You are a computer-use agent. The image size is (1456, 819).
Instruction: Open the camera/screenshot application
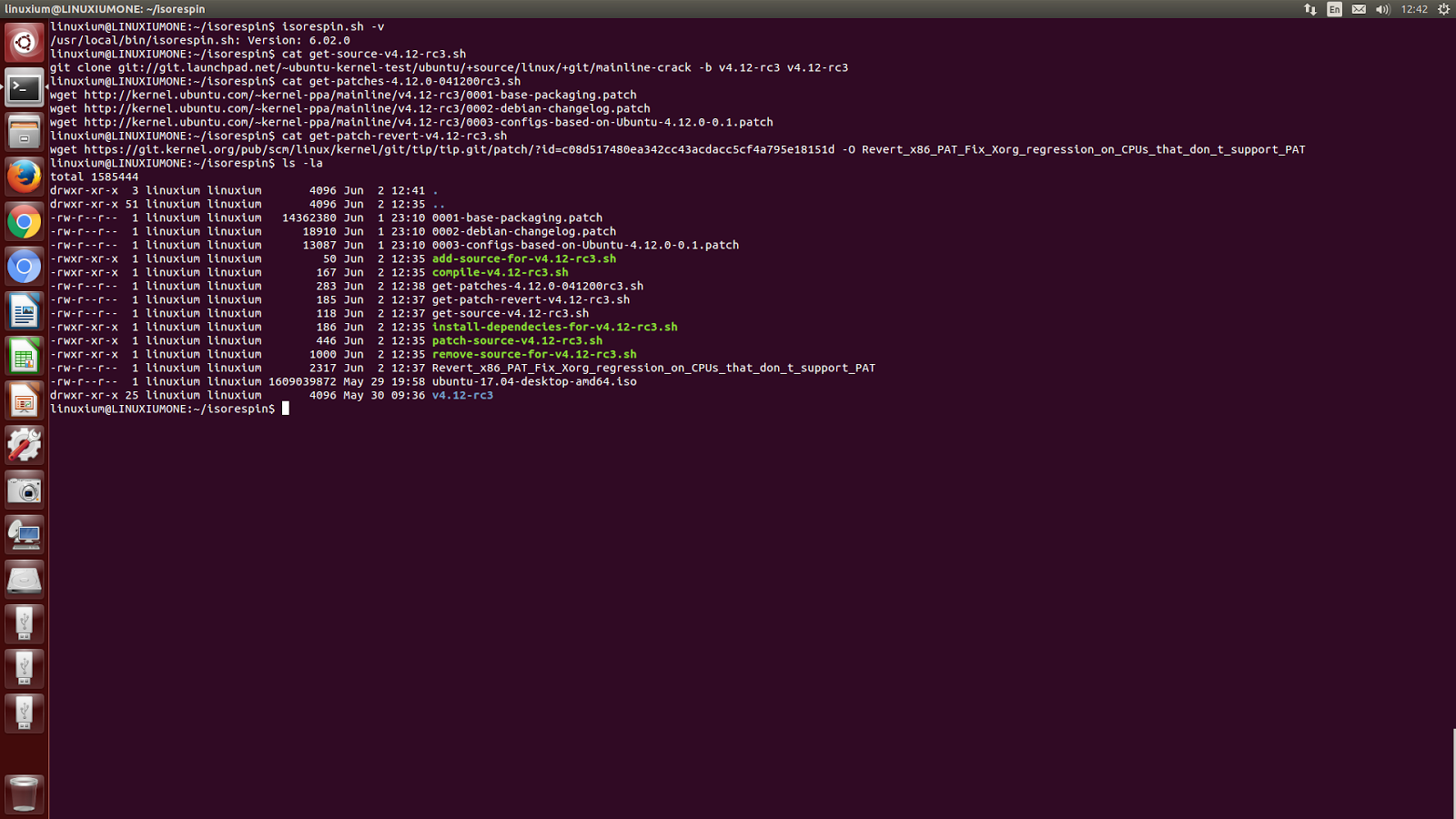pyautogui.click(x=24, y=490)
